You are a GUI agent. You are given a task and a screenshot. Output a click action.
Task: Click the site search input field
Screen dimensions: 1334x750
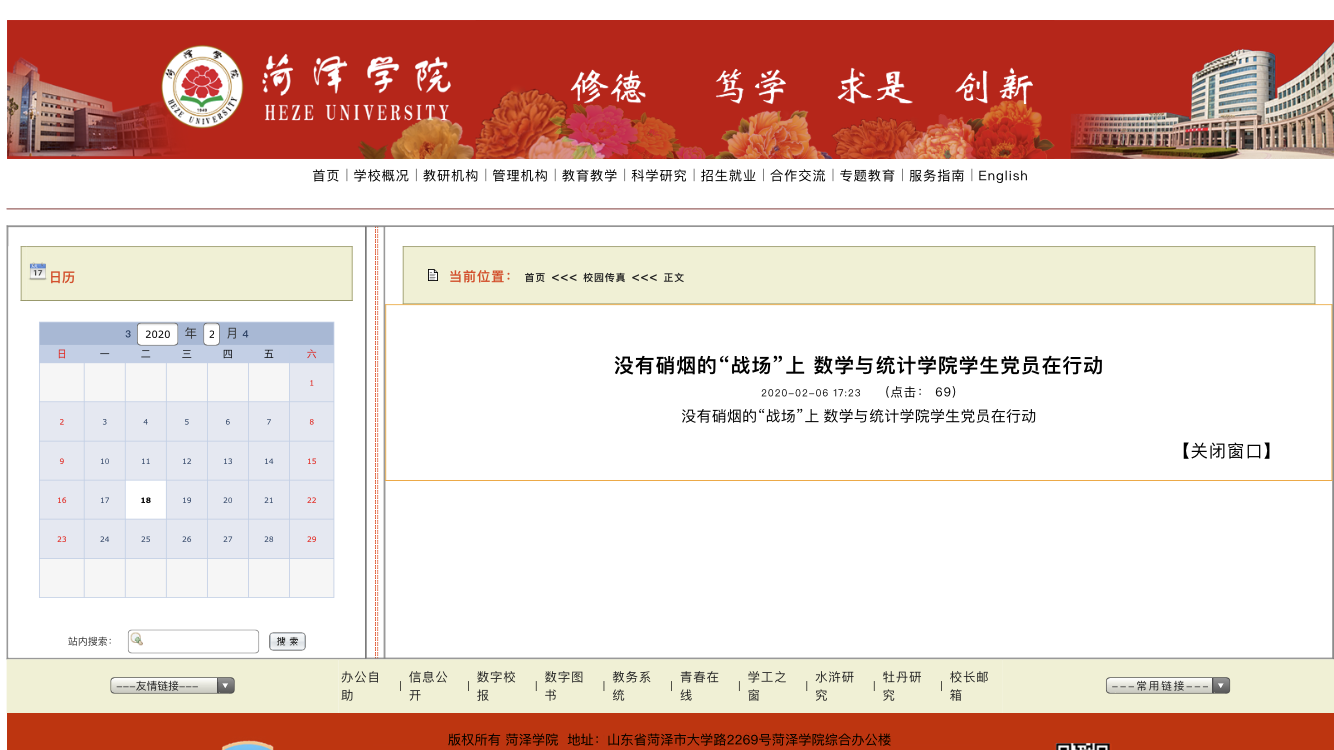click(200, 641)
